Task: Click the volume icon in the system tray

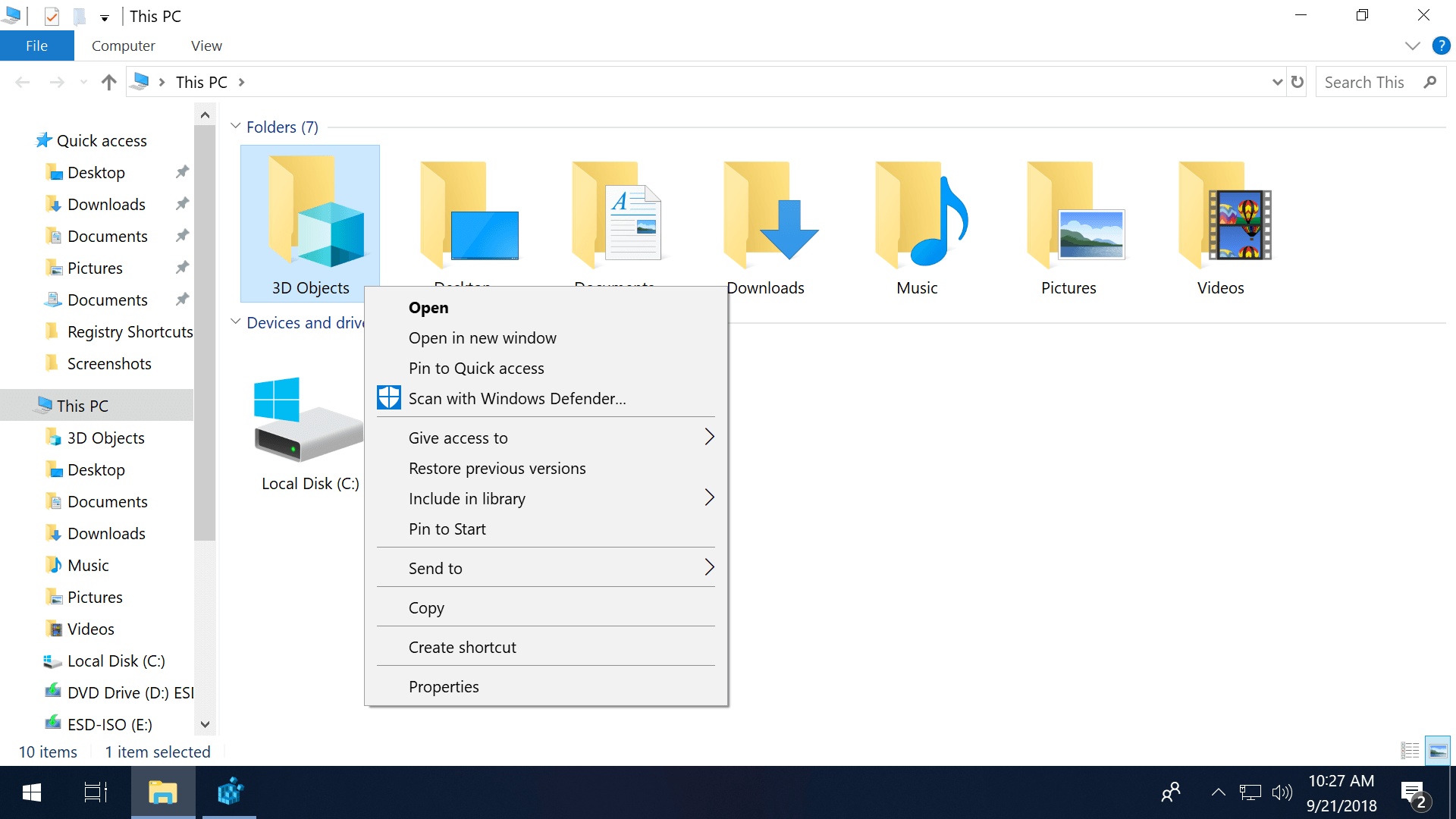Action: point(1282,792)
